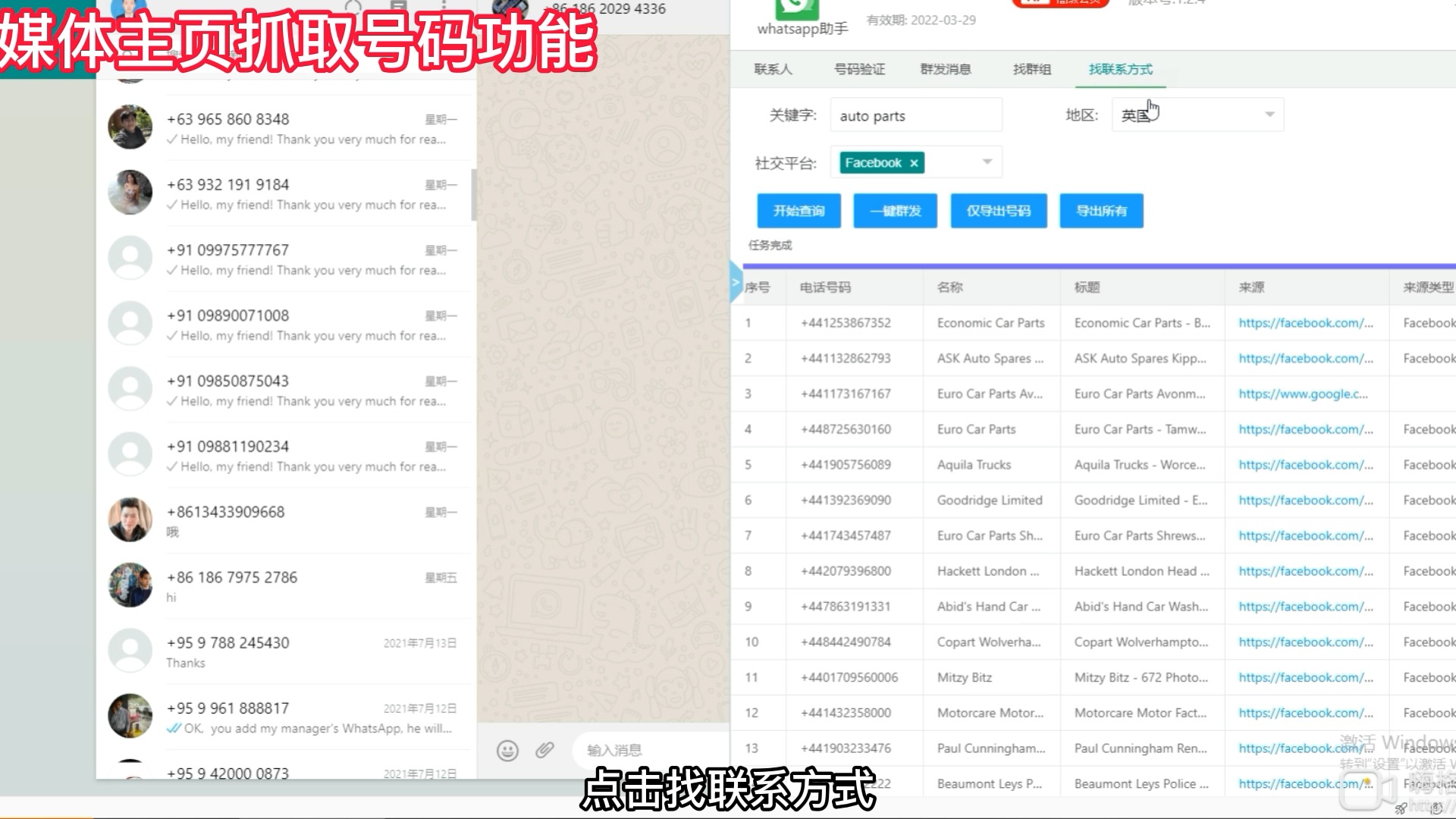Switch to the 找群组 tab
The height and width of the screenshot is (819, 1456).
tap(1032, 69)
